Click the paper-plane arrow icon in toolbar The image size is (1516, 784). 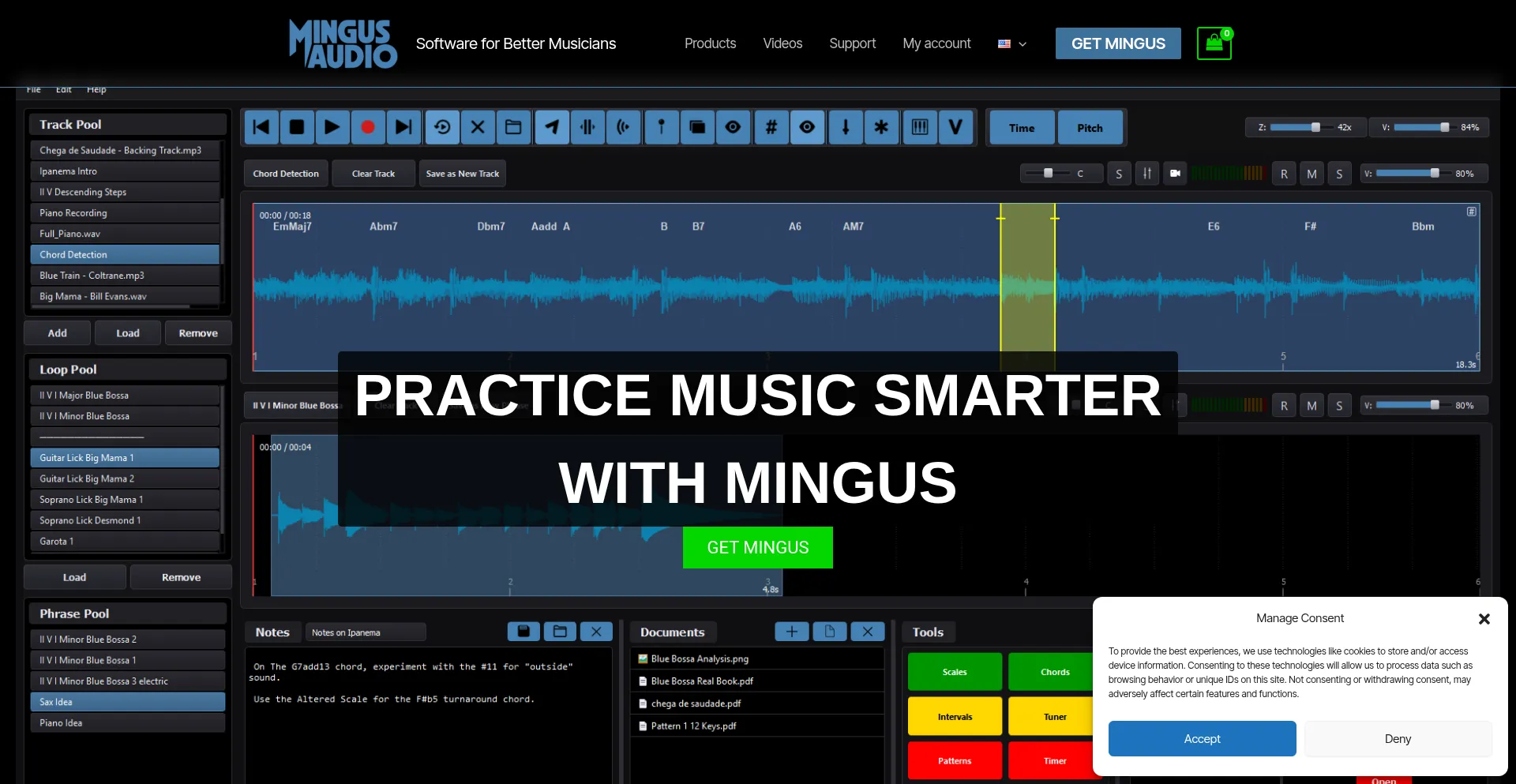552,127
